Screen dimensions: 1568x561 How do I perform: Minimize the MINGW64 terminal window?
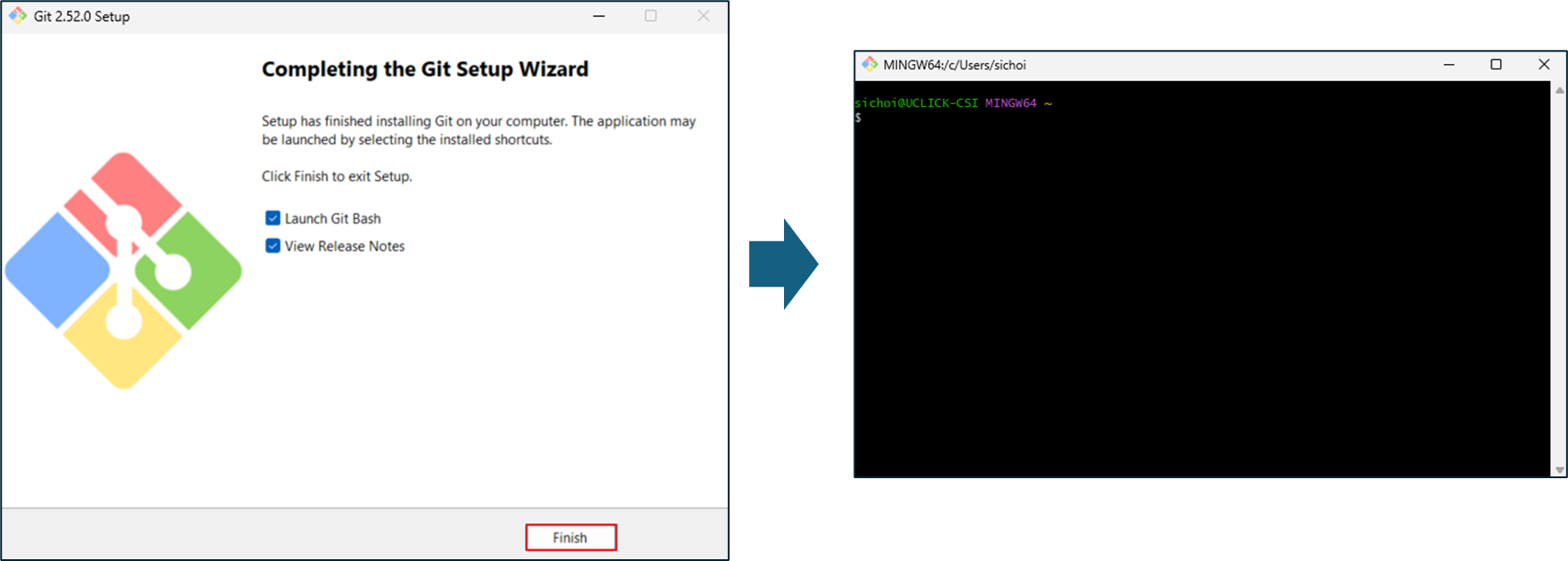click(1449, 64)
